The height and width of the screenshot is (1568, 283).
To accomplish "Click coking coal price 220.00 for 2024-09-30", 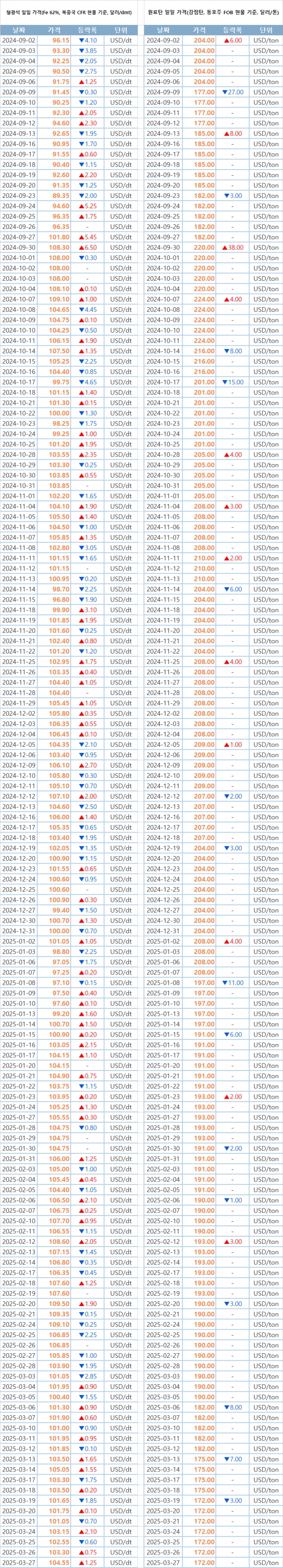I will [204, 248].
